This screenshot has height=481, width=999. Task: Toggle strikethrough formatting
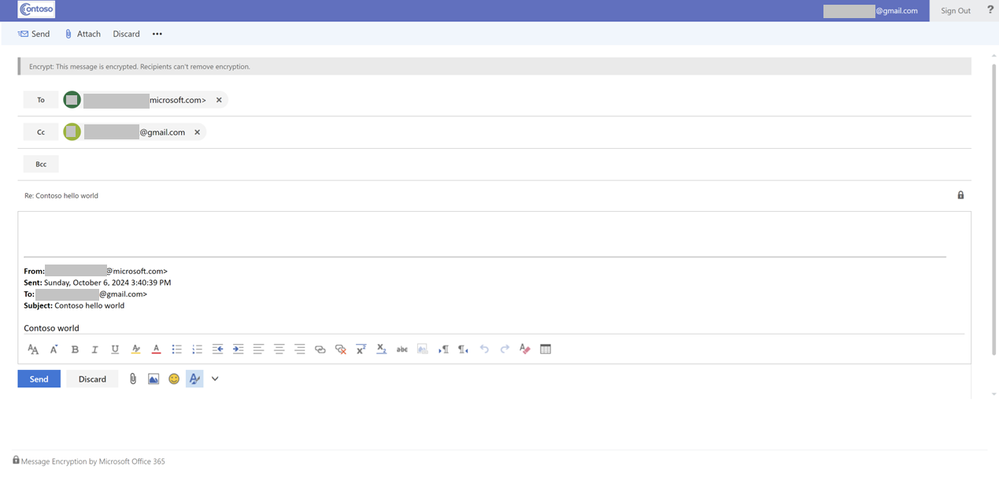click(x=402, y=349)
